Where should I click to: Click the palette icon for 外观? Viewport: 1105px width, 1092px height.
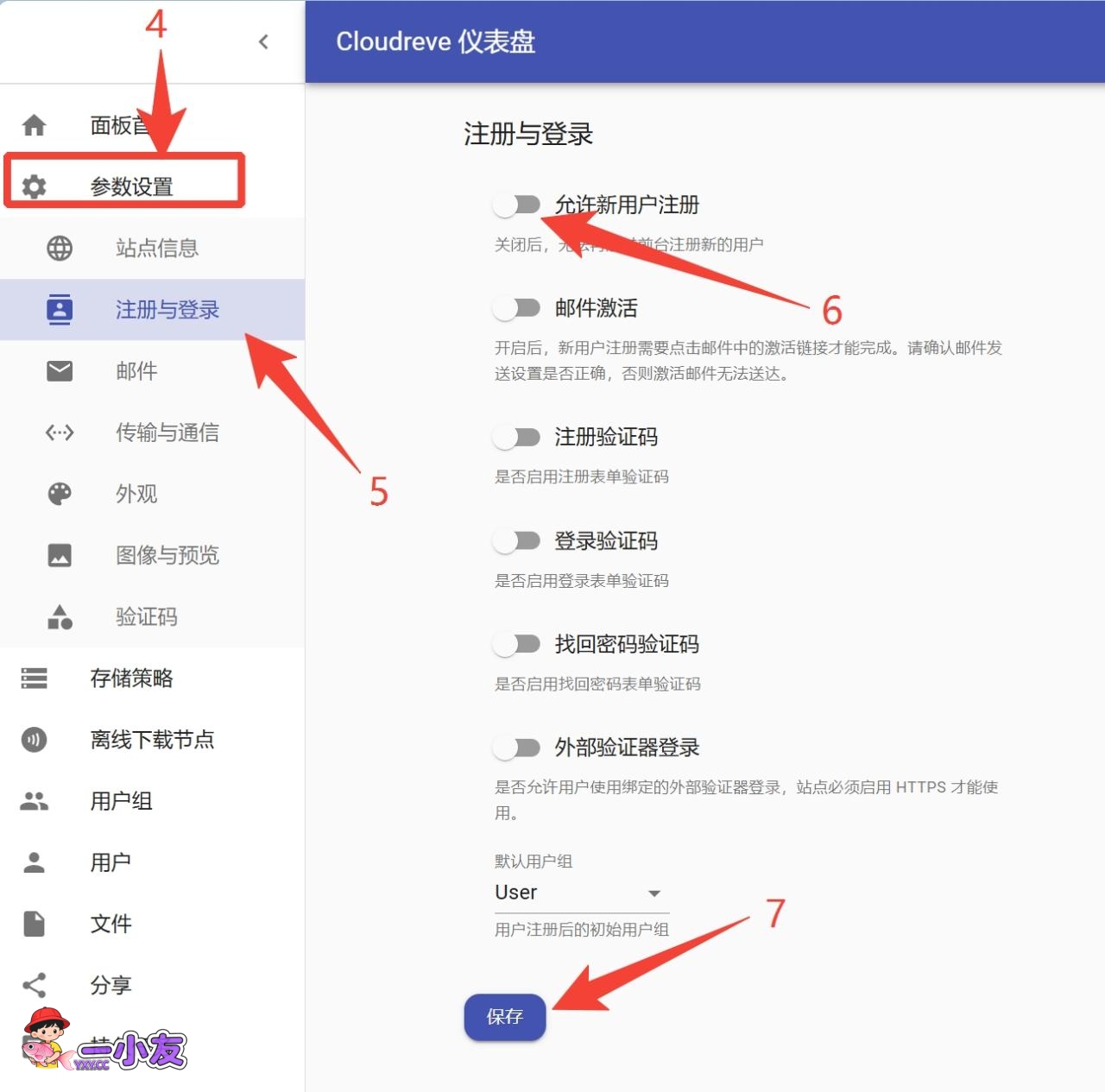pyautogui.click(x=60, y=494)
